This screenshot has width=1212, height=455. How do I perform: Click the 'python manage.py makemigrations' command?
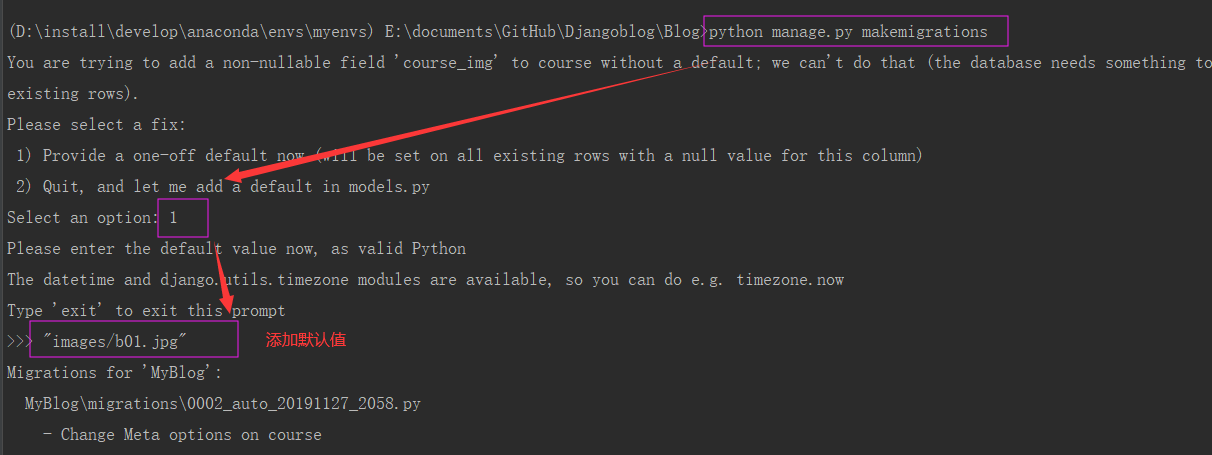coord(848,32)
